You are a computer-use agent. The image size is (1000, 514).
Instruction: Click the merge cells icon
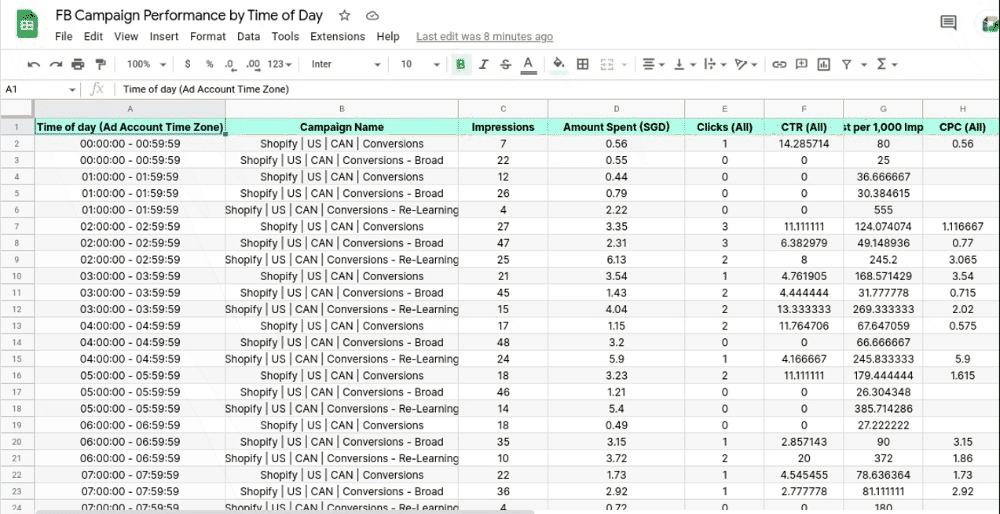tap(607, 64)
